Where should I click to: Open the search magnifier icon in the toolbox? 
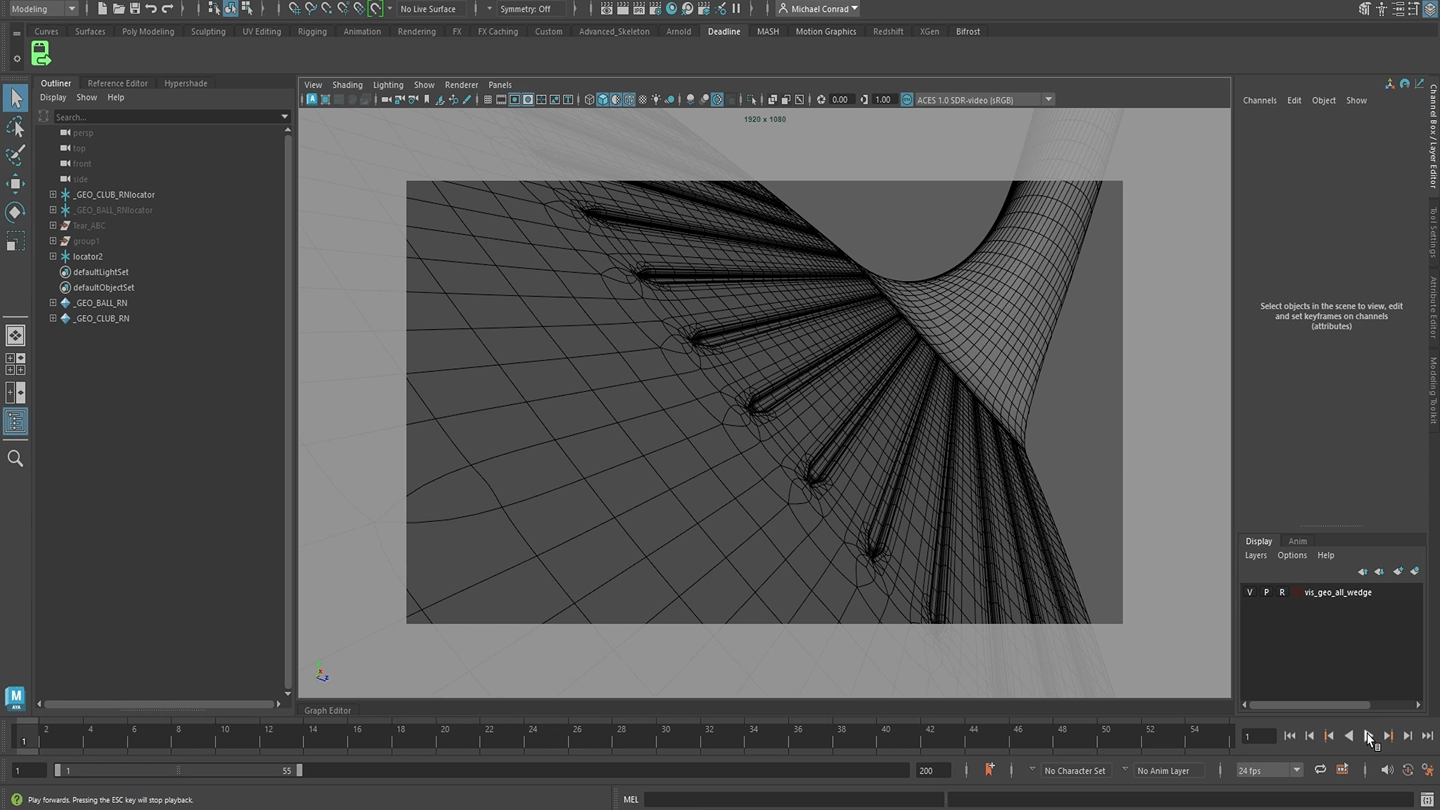(15, 458)
